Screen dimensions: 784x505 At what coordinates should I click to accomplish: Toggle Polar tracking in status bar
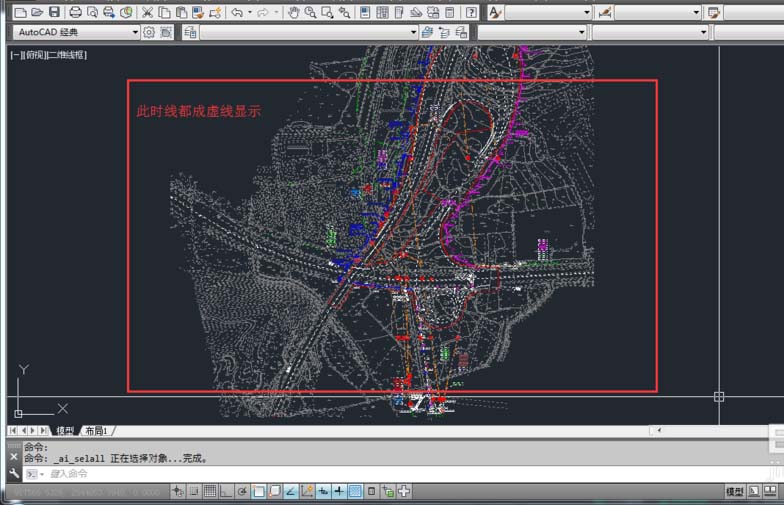coord(242,491)
